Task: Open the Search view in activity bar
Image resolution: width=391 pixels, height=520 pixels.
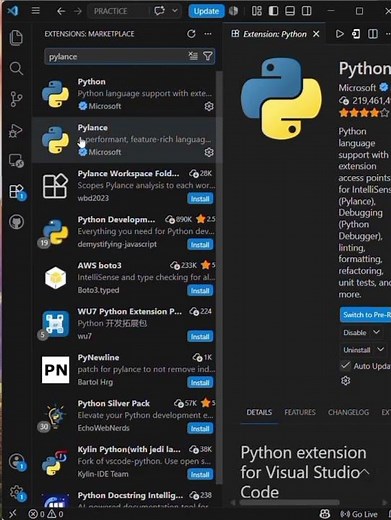Action: [16, 68]
